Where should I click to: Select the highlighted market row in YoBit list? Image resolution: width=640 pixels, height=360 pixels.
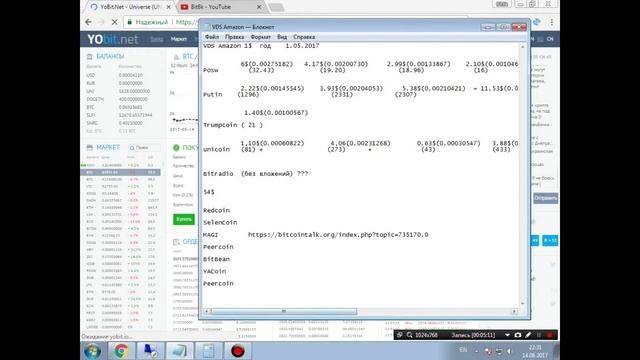point(120,172)
